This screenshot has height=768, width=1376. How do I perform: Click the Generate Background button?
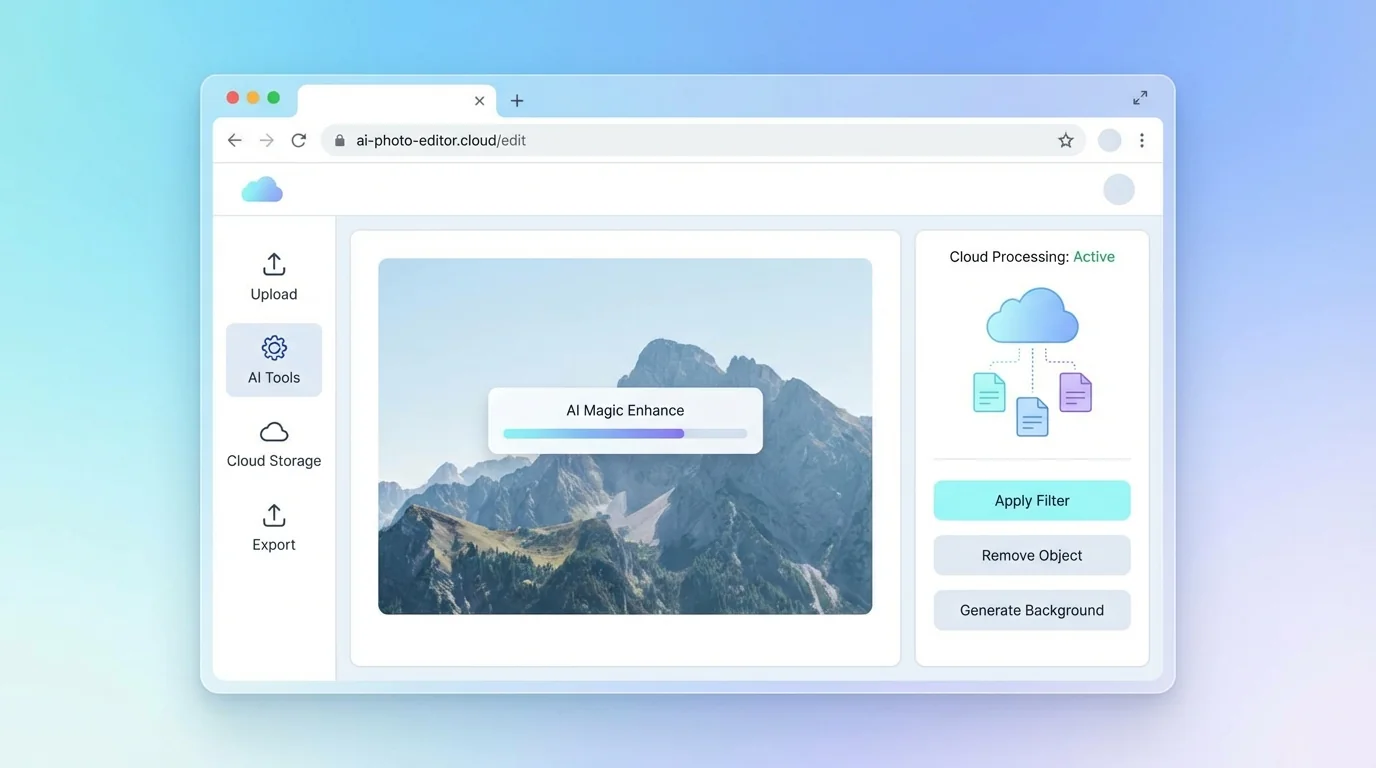point(1031,611)
